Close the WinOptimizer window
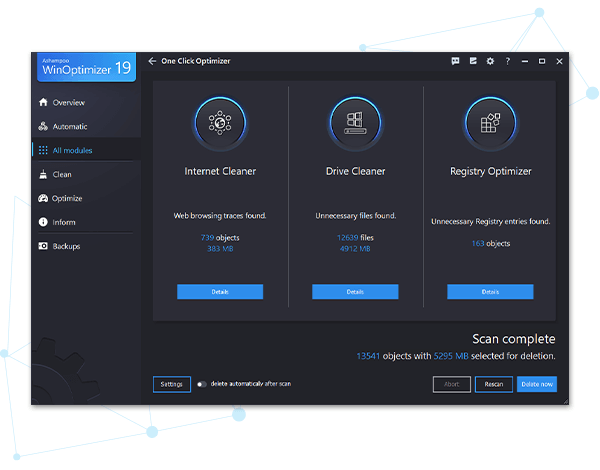Image resolution: width=600 pixels, height=470 pixels. click(559, 61)
